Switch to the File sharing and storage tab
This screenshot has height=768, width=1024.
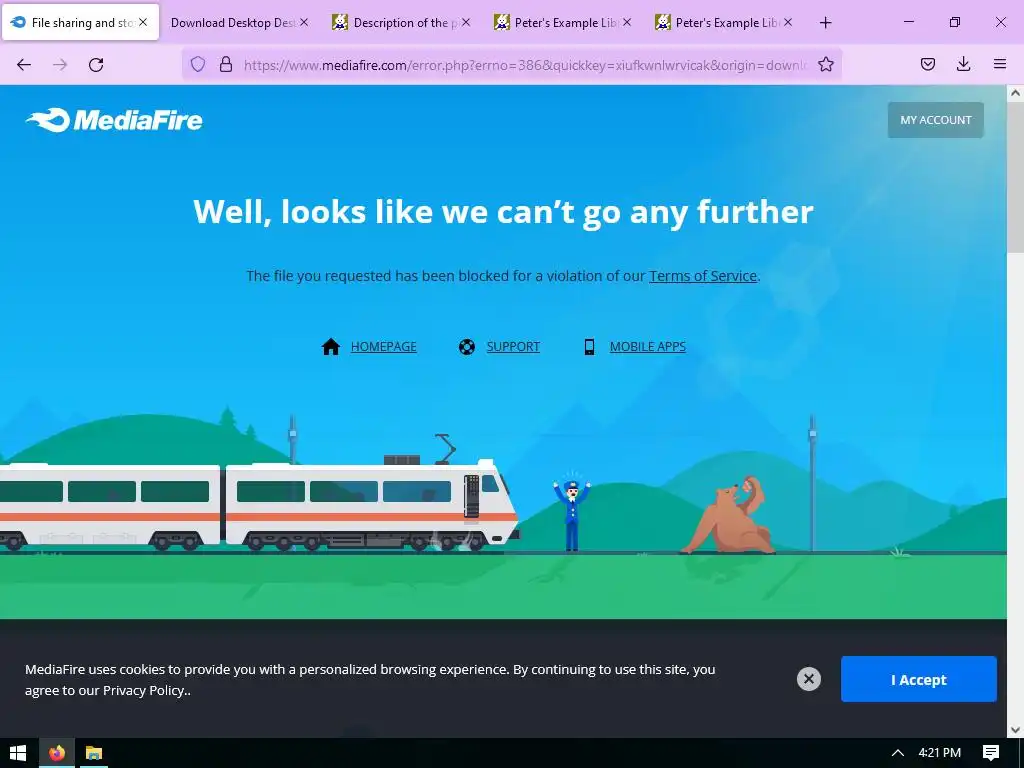pyautogui.click(x=80, y=22)
